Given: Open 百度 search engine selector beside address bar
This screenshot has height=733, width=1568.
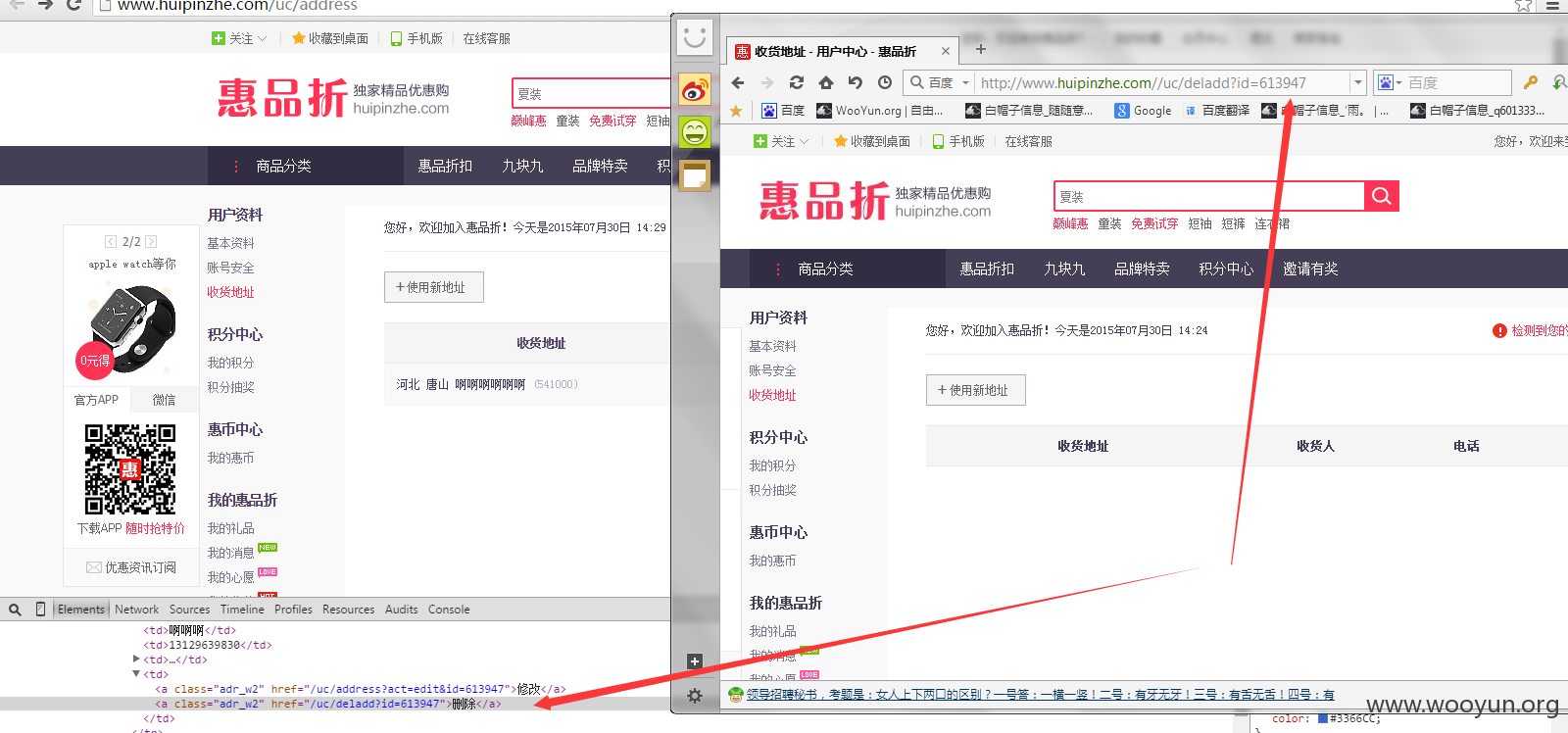Looking at the screenshot, I should [x=939, y=82].
